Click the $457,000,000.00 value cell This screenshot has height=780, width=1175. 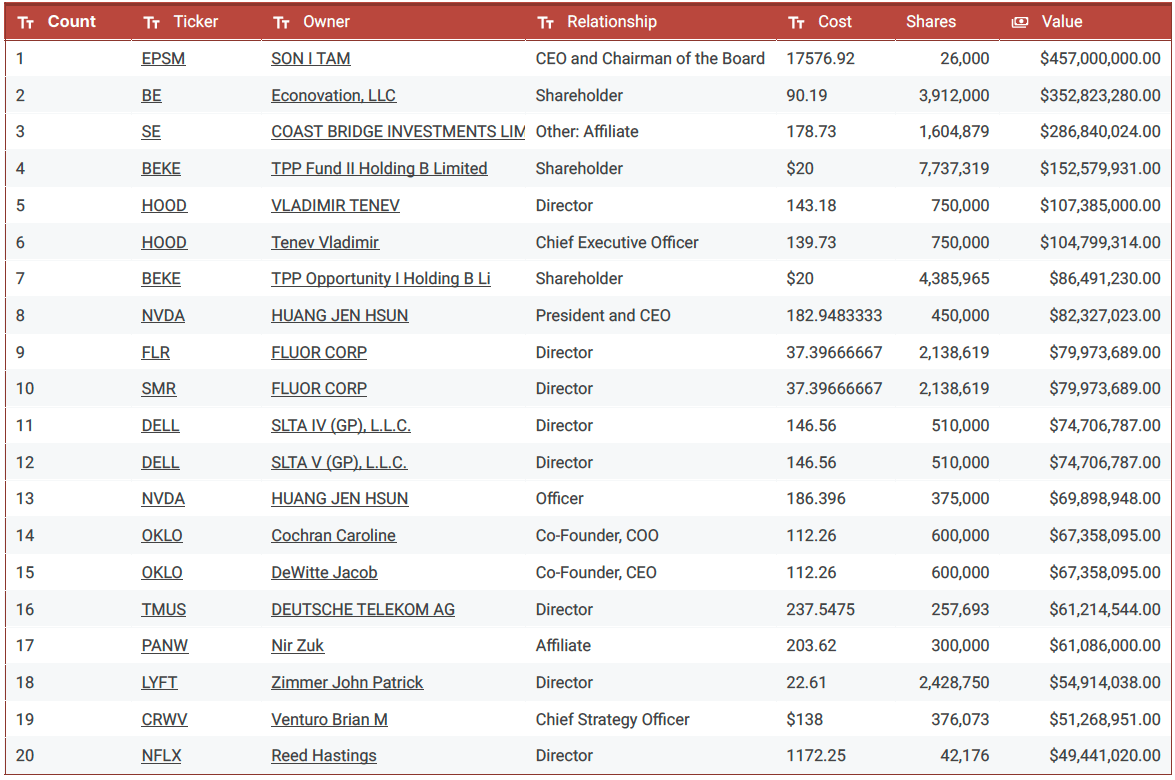point(1100,59)
